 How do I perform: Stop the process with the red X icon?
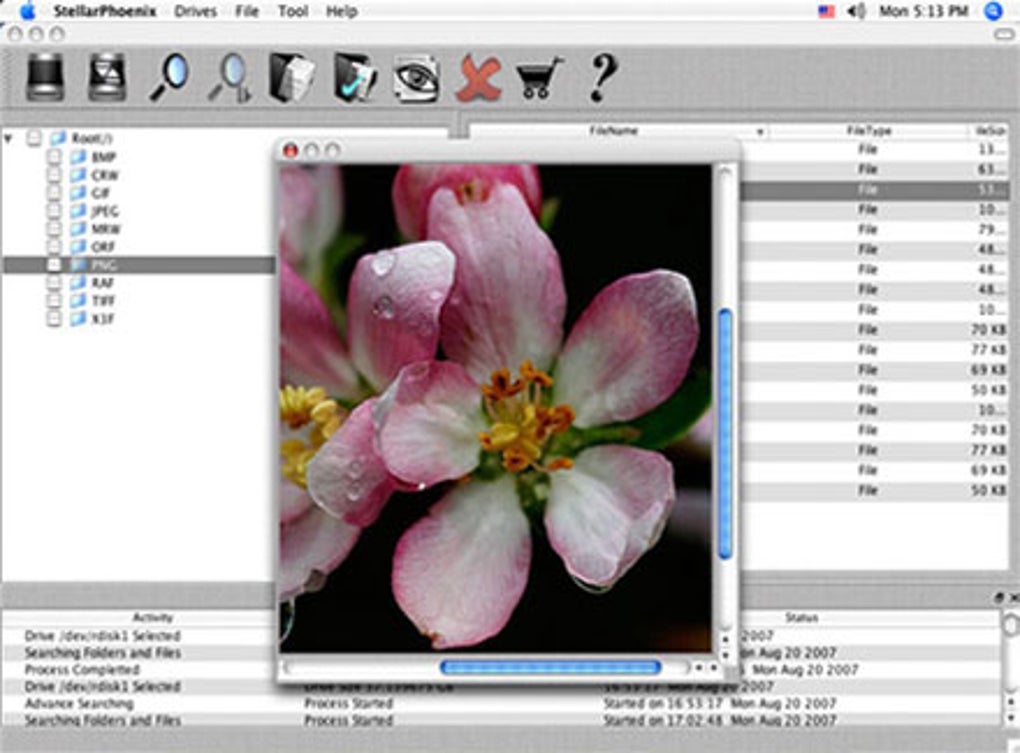(479, 78)
